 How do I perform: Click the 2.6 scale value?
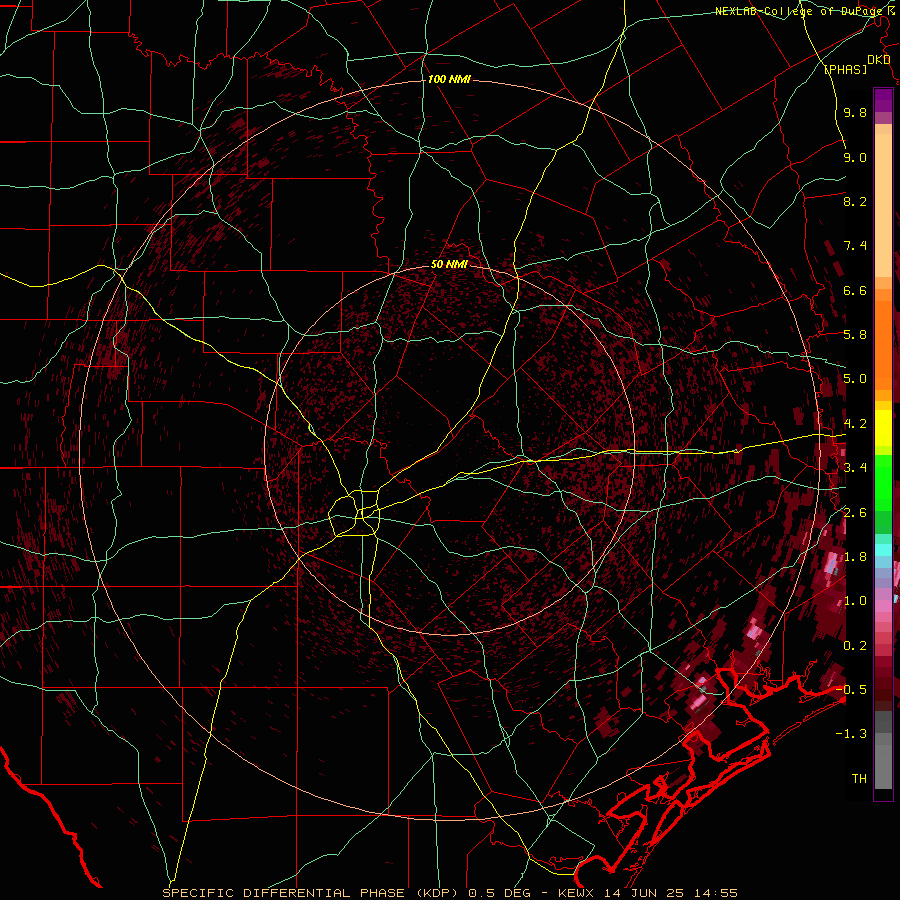pyautogui.click(x=855, y=513)
